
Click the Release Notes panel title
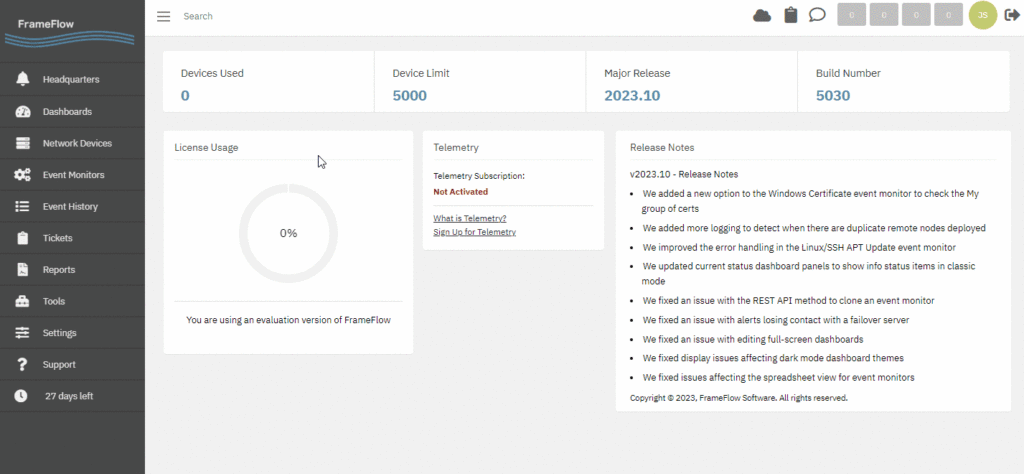[662, 148]
